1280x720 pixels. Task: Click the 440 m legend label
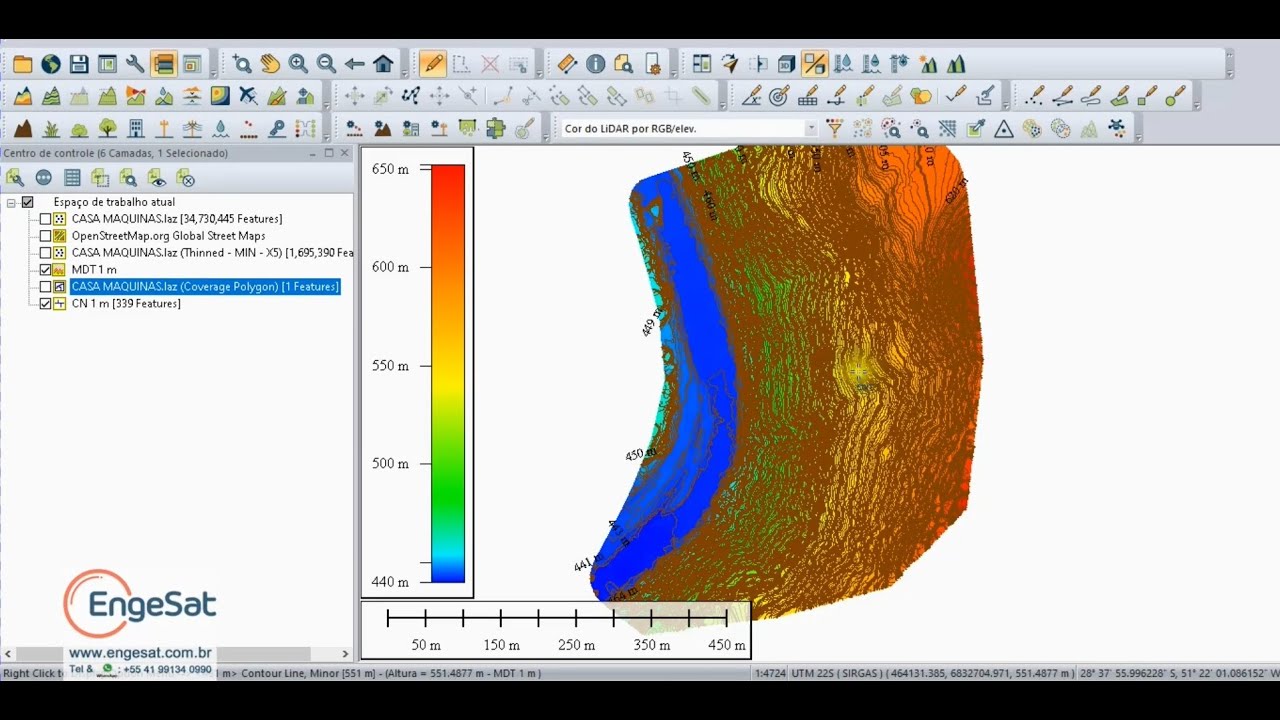pos(390,582)
